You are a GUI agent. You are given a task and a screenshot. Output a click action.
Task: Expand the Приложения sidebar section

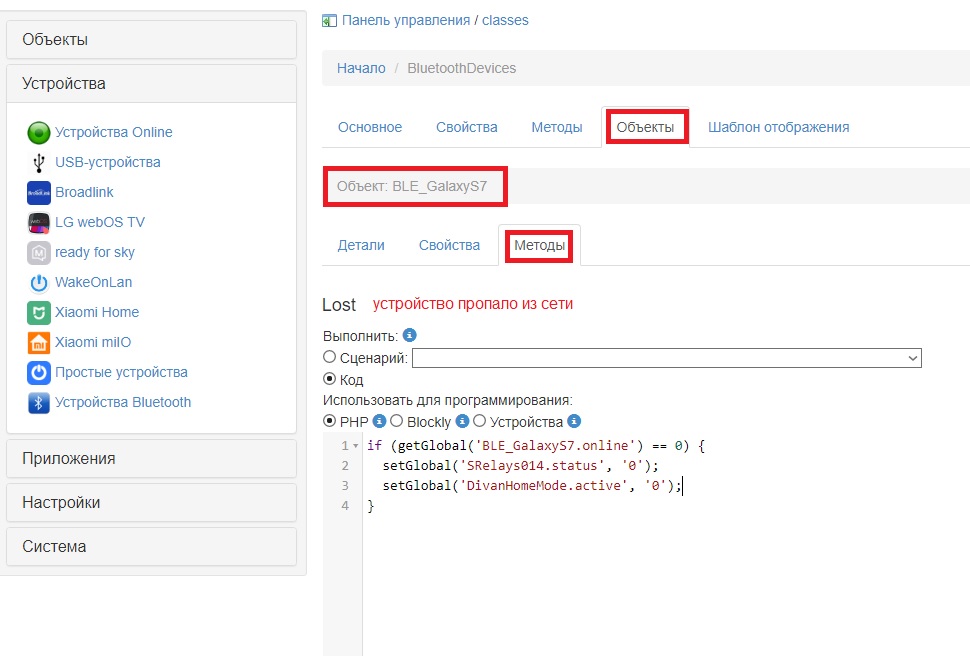[x=152, y=459]
